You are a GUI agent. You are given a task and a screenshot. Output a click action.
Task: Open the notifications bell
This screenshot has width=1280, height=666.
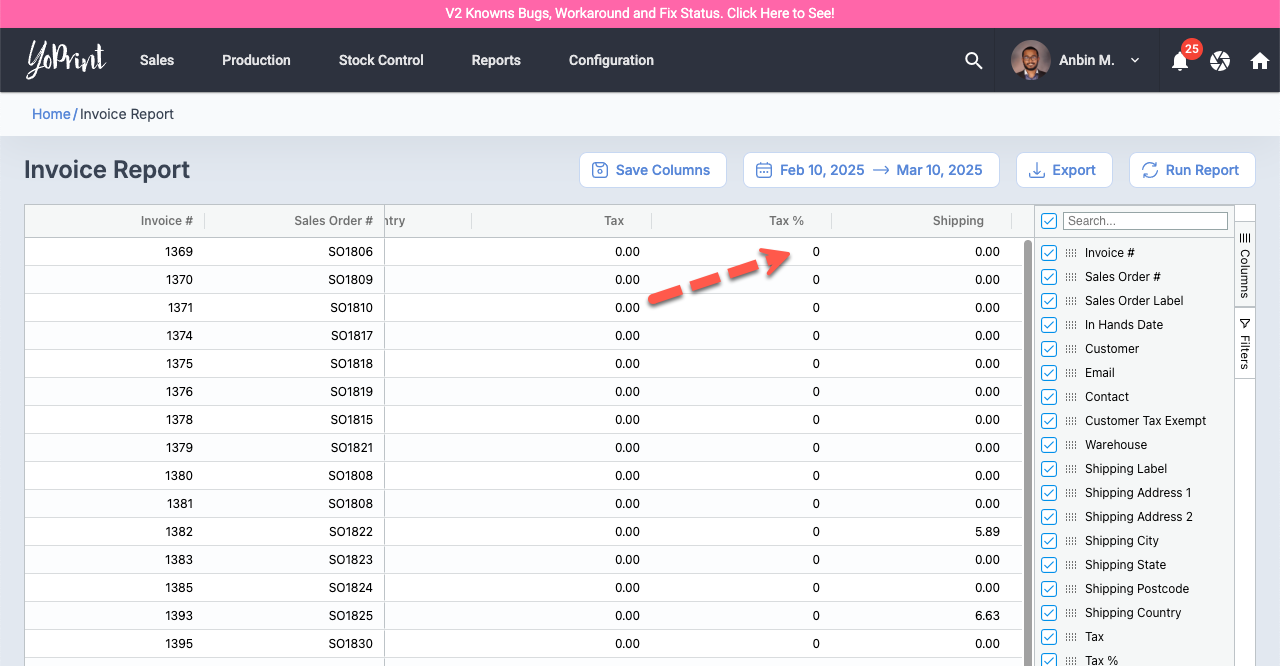coord(1180,61)
